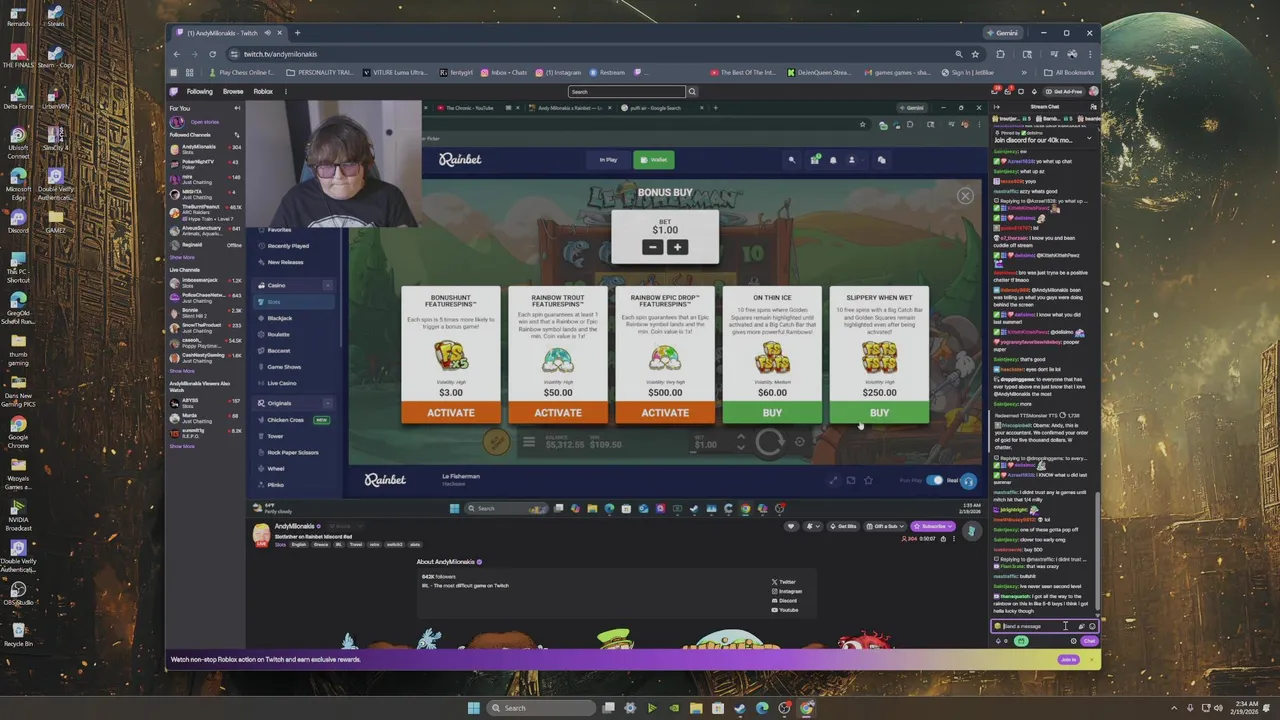Open stream more options dots below video
Screen dimensions: 1280x720
pyautogui.click(x=954, y=539)
